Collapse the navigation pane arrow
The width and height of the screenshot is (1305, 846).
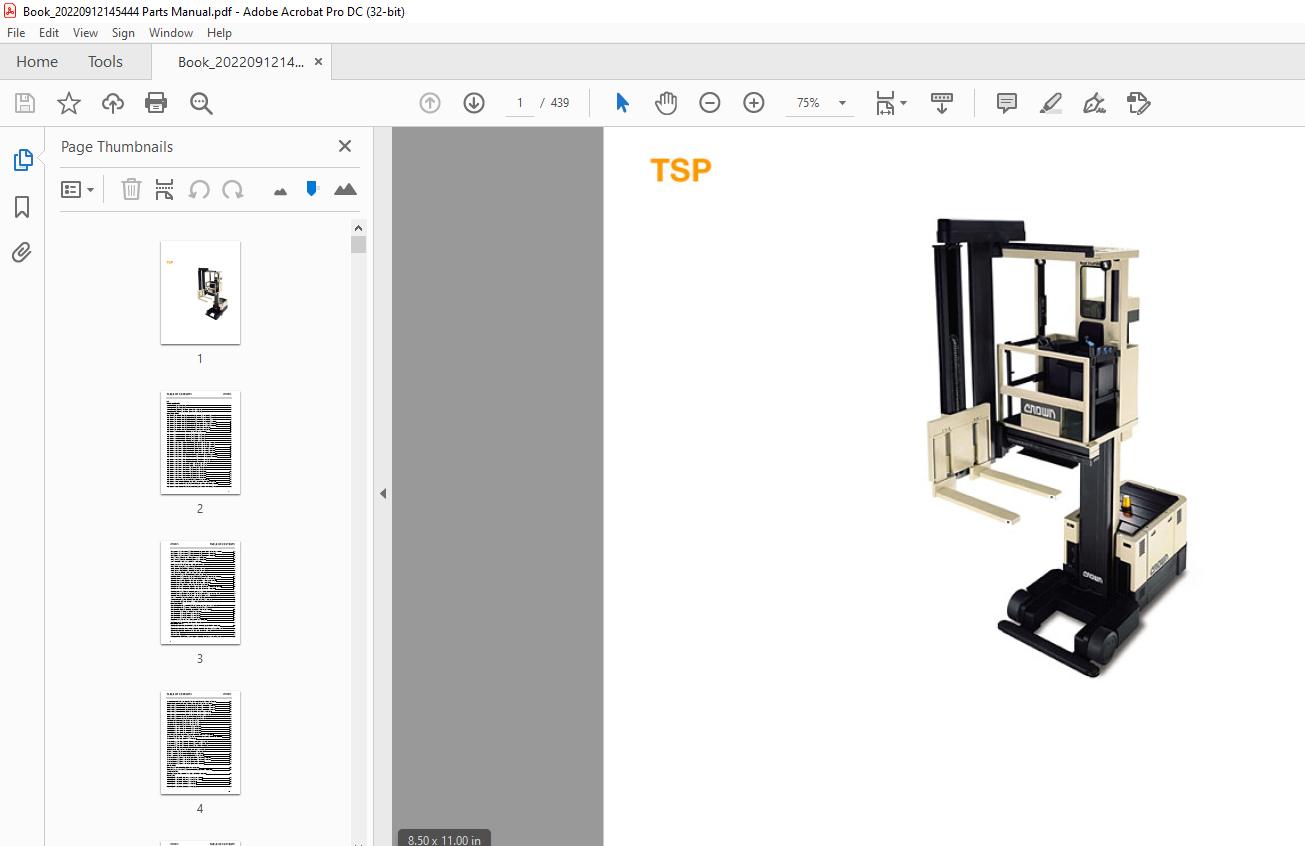[382, 493]
